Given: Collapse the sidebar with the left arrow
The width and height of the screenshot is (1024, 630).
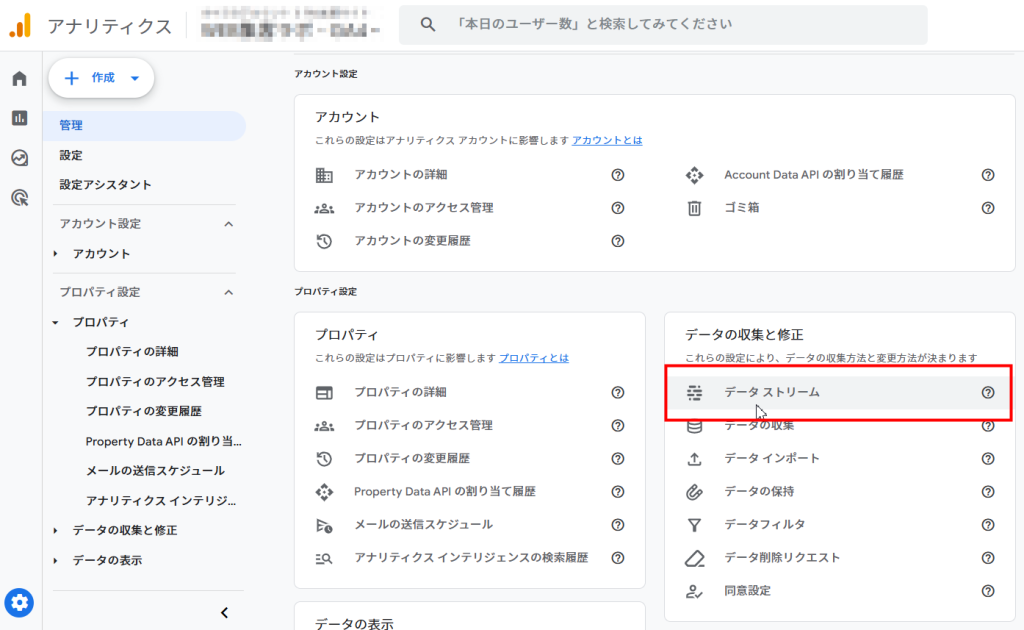Looking at the screenshot, I should [x=224, y=612].
